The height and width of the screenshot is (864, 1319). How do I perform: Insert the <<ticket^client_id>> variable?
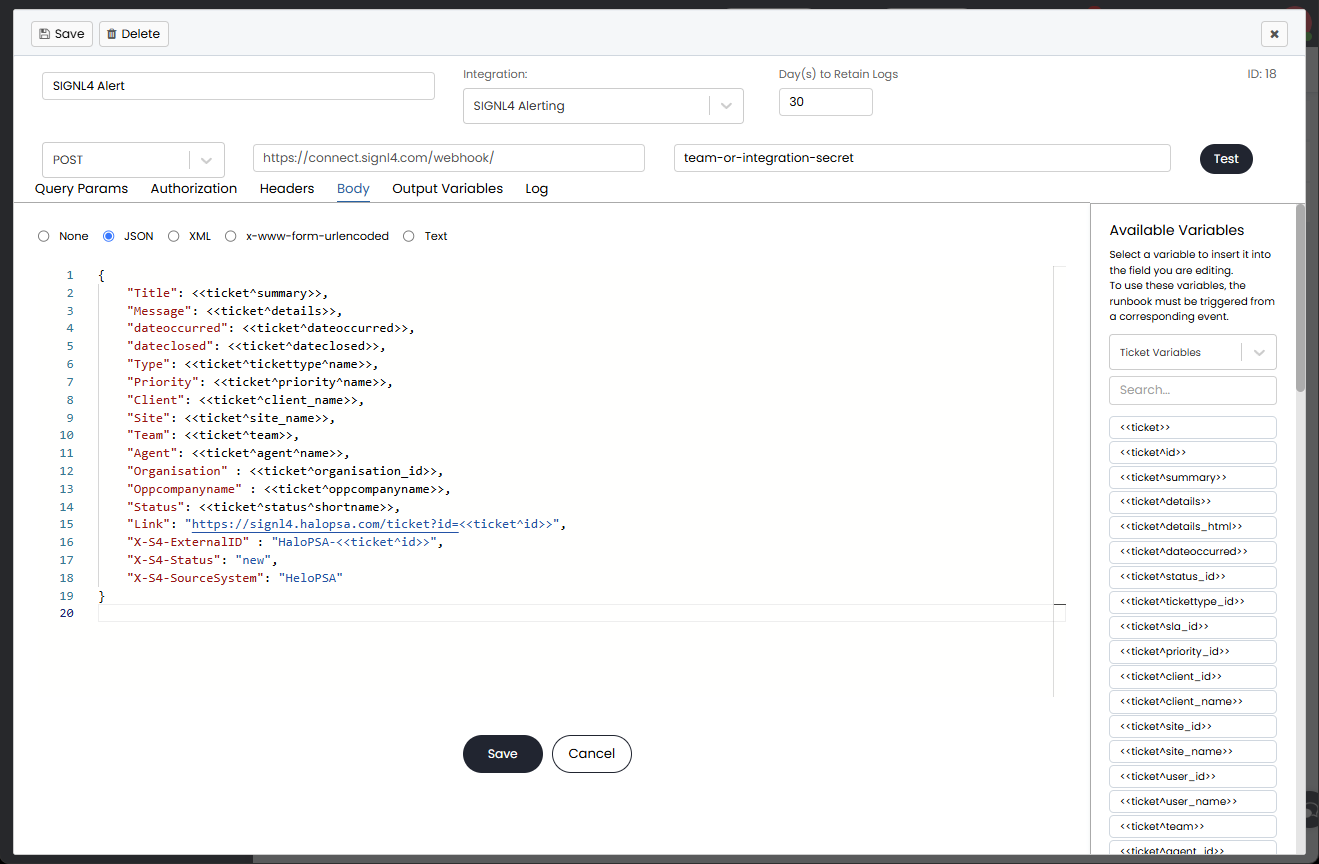pos(1193,677)
